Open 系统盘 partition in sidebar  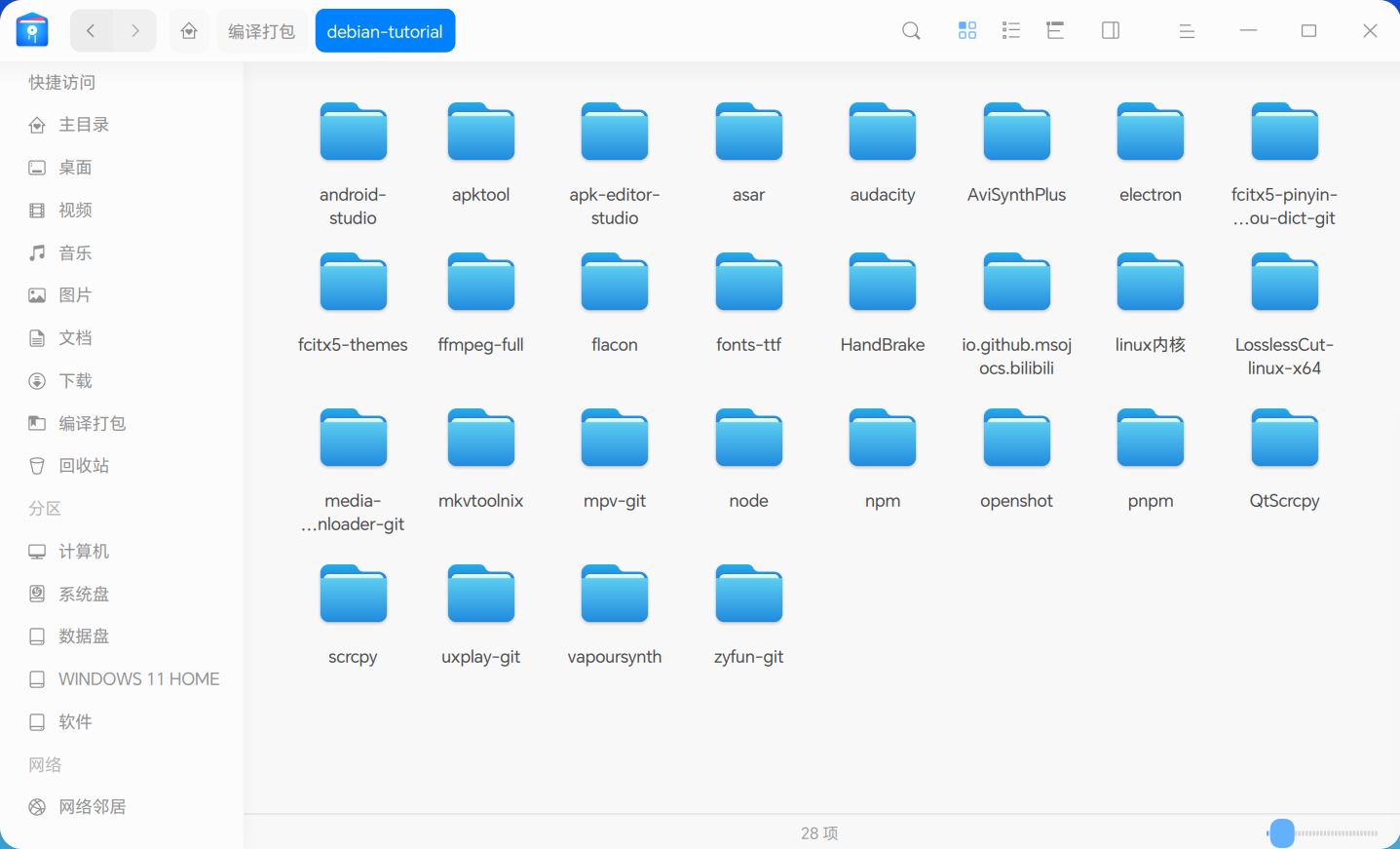122,595
